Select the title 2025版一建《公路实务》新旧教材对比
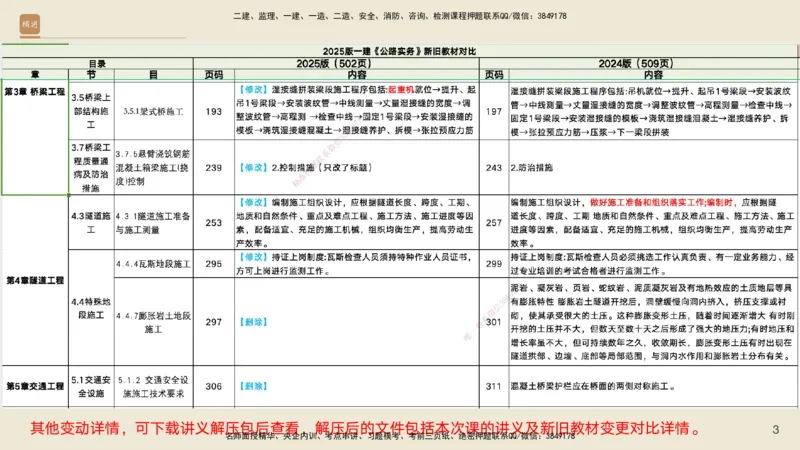800x450 pixels. pos(399,51)
